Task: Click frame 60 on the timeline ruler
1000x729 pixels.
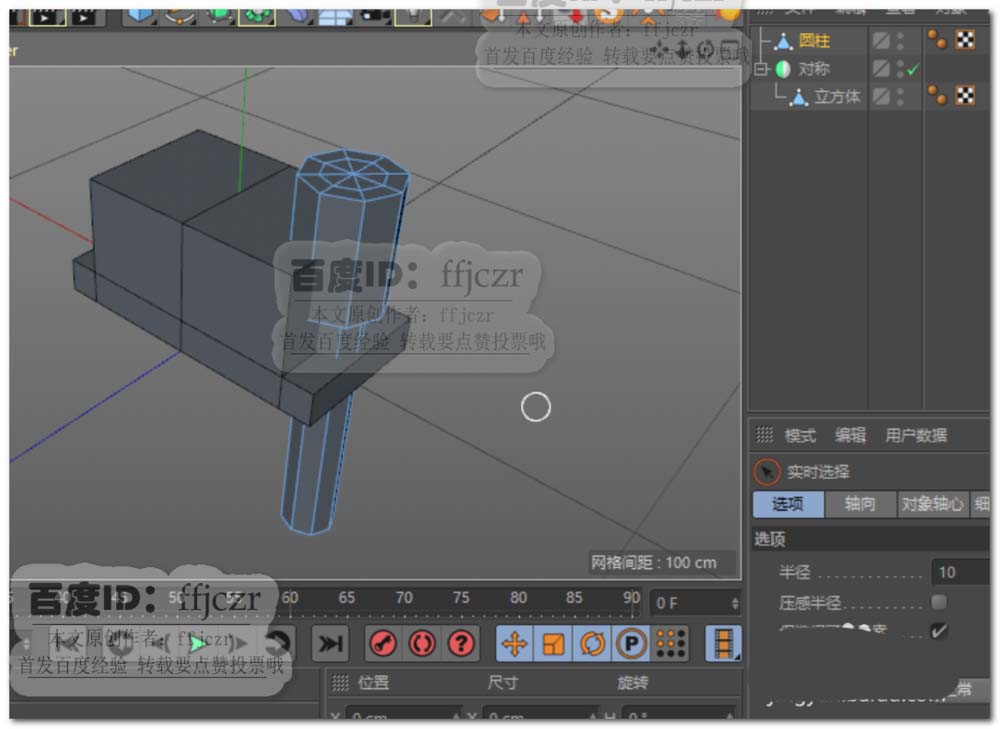Action: point(290,598)
